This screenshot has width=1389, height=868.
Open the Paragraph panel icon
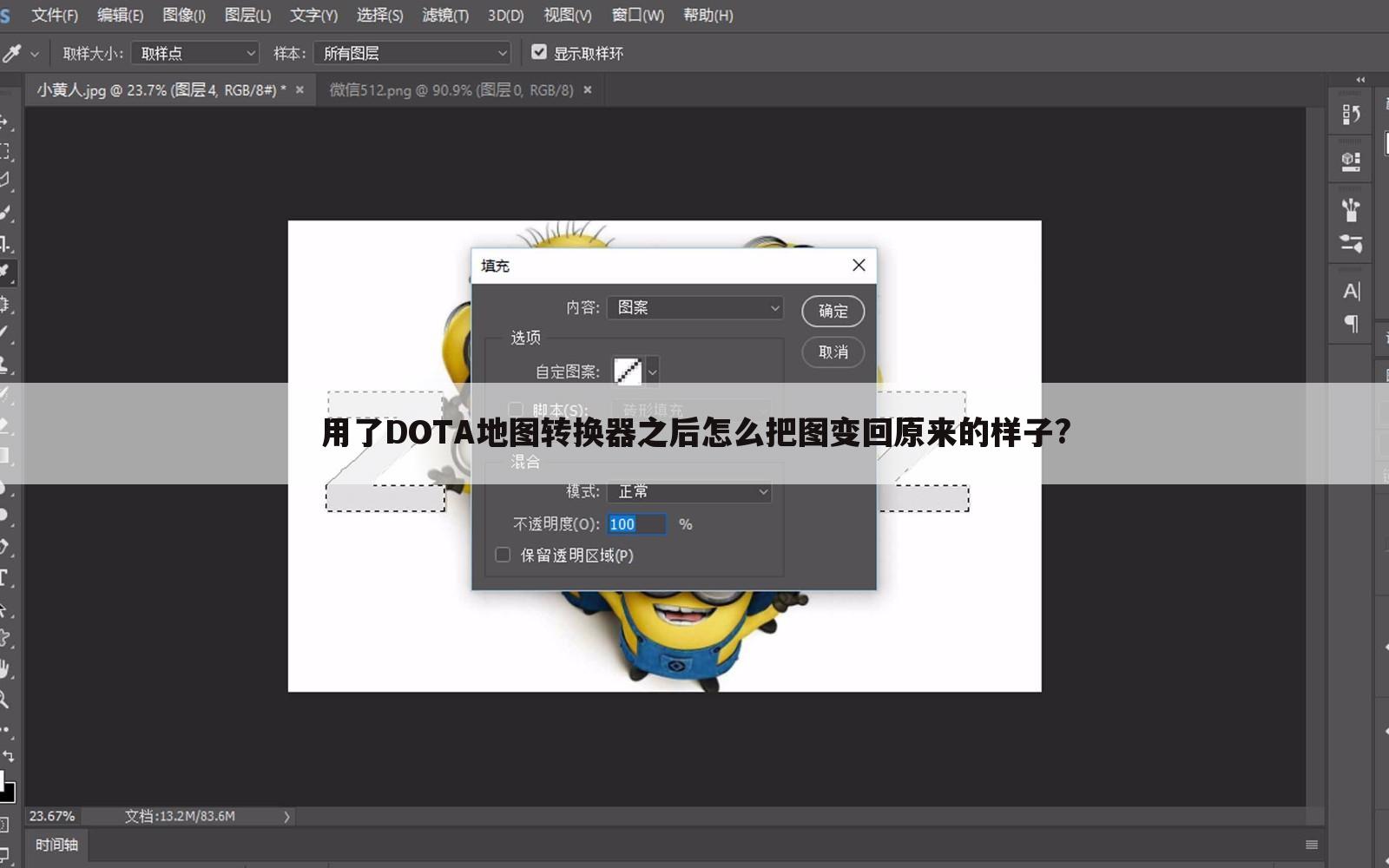[x=1351, y=324]
